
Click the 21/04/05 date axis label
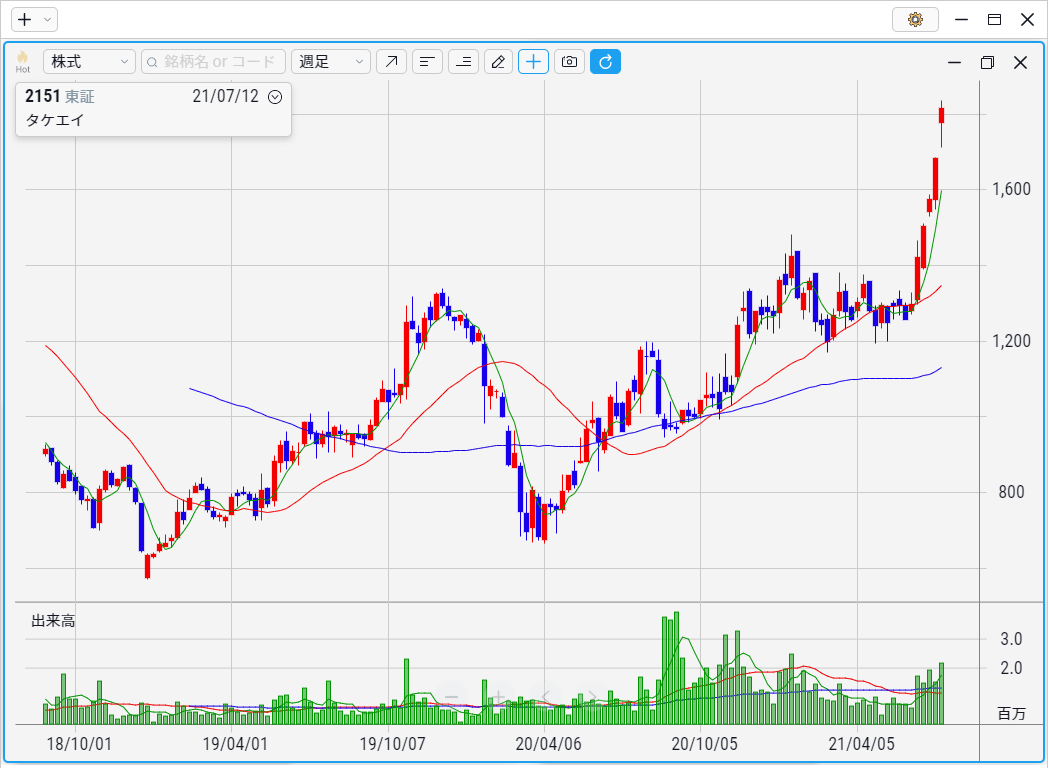(862, 744)
